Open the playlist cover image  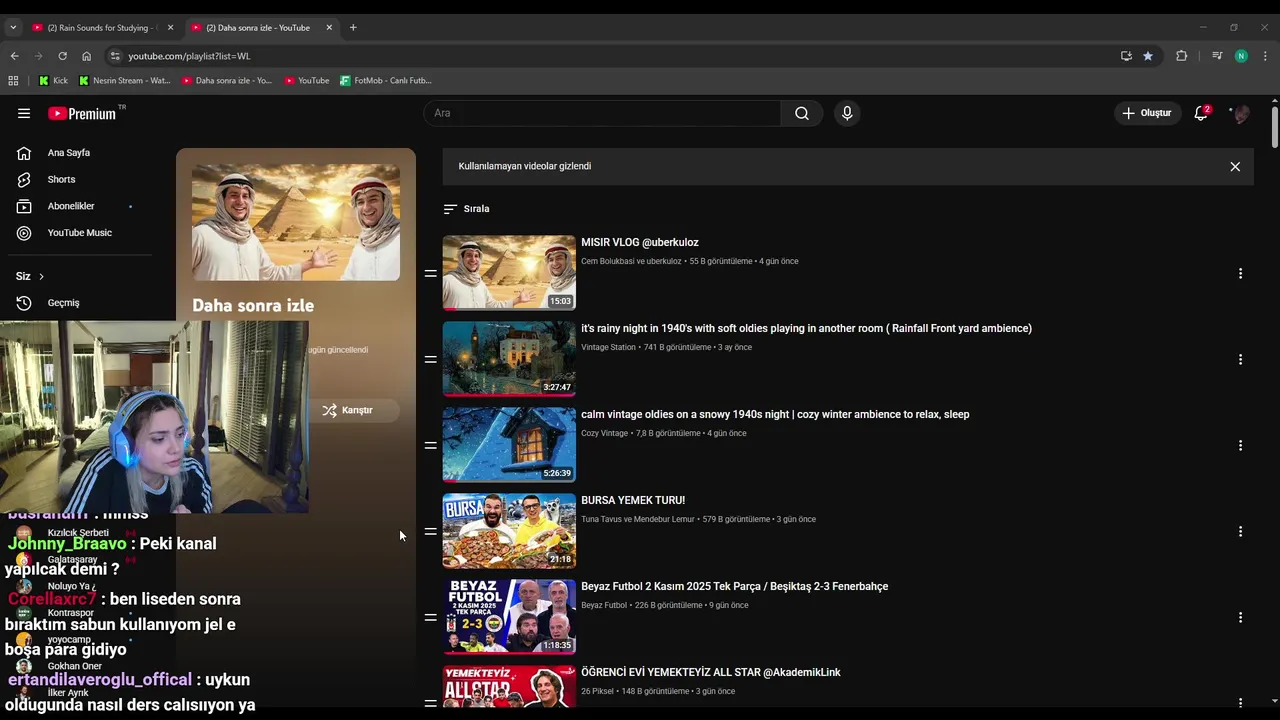(296, 222)
